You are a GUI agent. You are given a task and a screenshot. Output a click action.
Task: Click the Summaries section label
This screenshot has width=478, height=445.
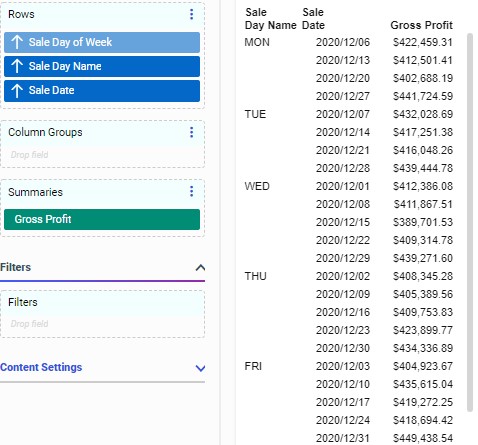pos(35,192)
